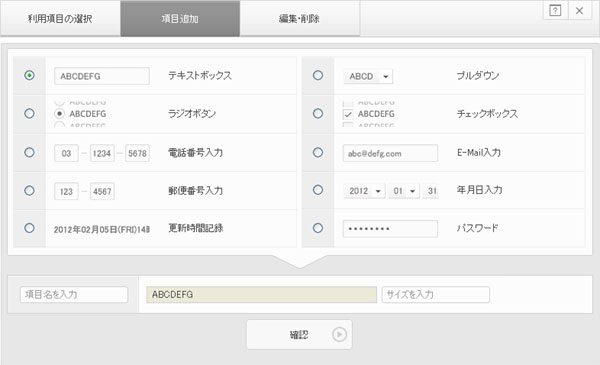This screenshot has width=600, height=365.
Task: Select the ラジオボタン item type radio
Action: click(x=29, y=114)
